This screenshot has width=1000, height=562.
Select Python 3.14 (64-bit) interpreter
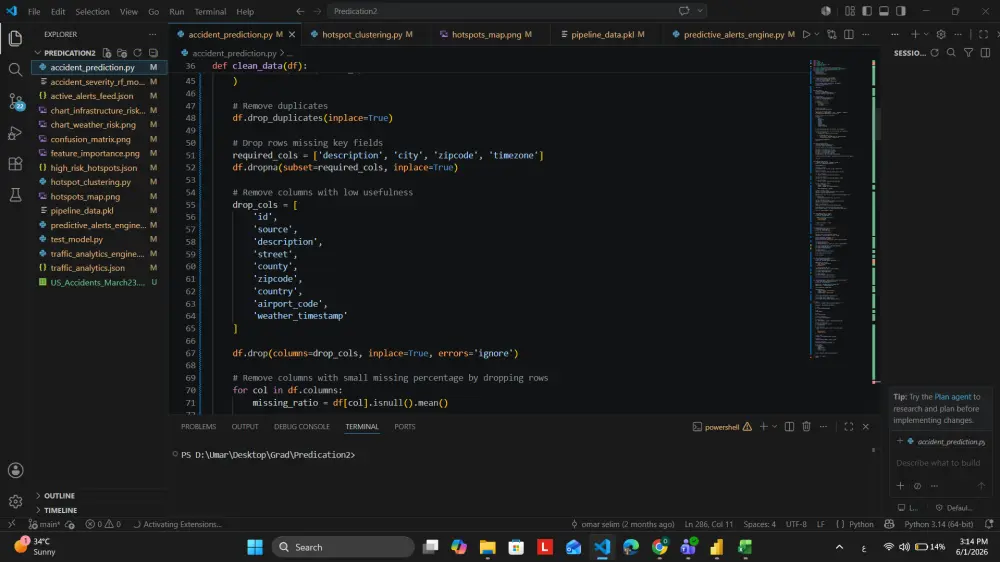(x=939, y=524)
